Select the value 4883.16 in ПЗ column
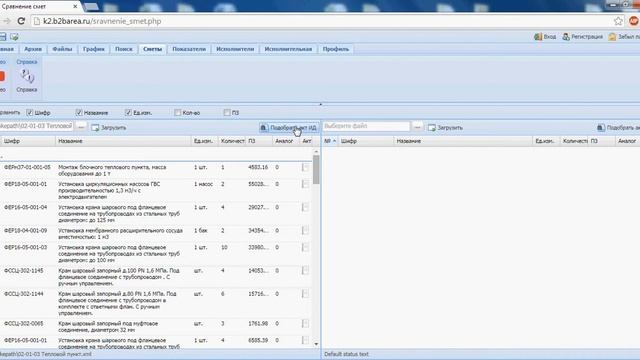Image resolution: width=640 pixels, height=360 pixels. click(x=258, y=167)
